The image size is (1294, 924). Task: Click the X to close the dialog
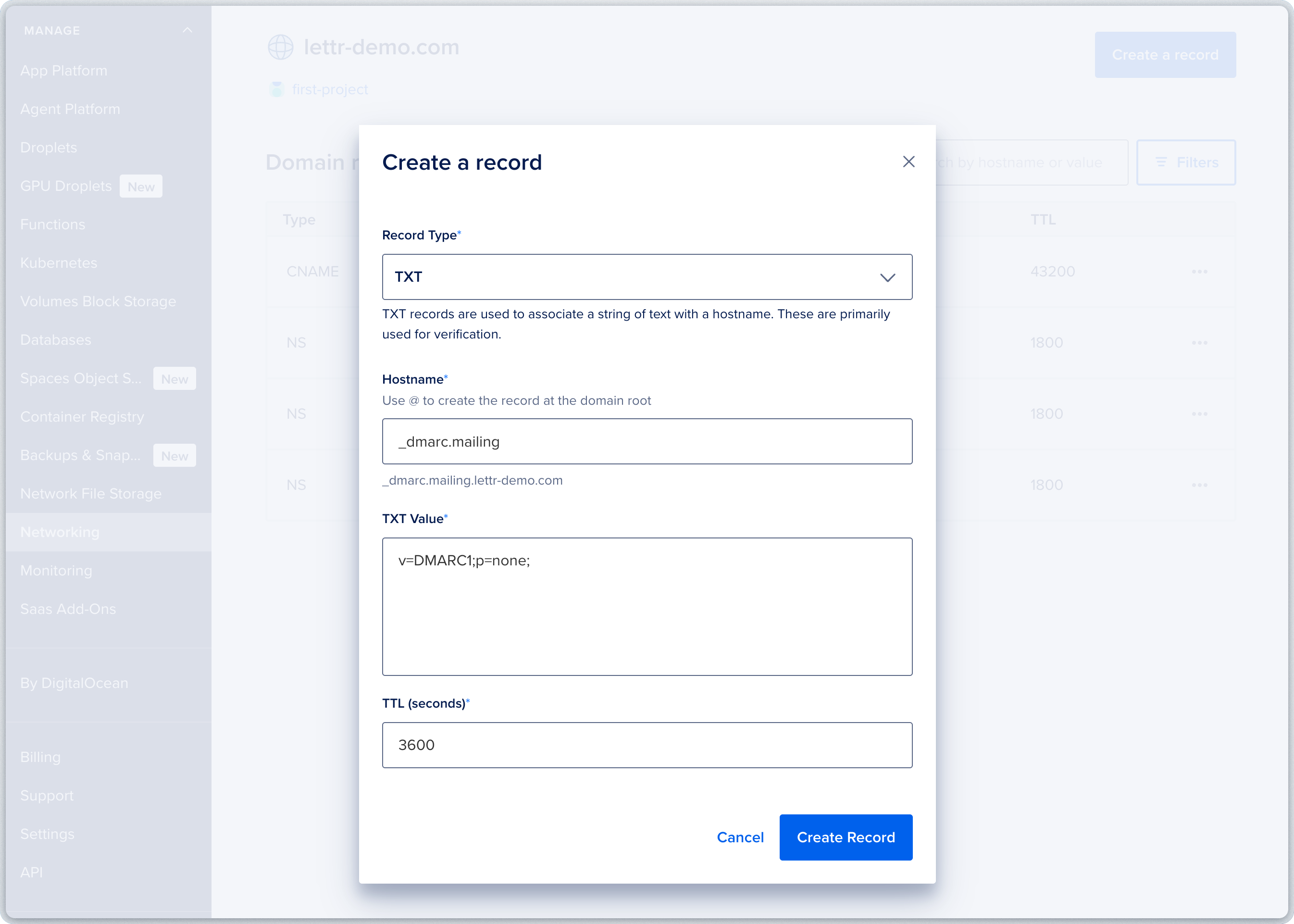coord(908,162)
